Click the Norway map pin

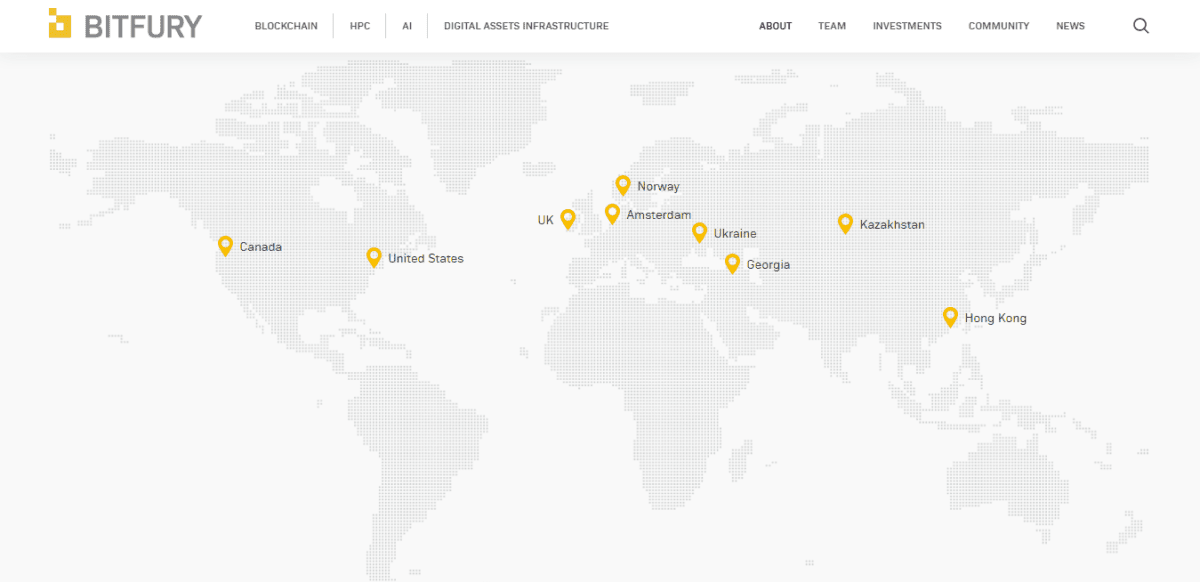pos(623,185)
